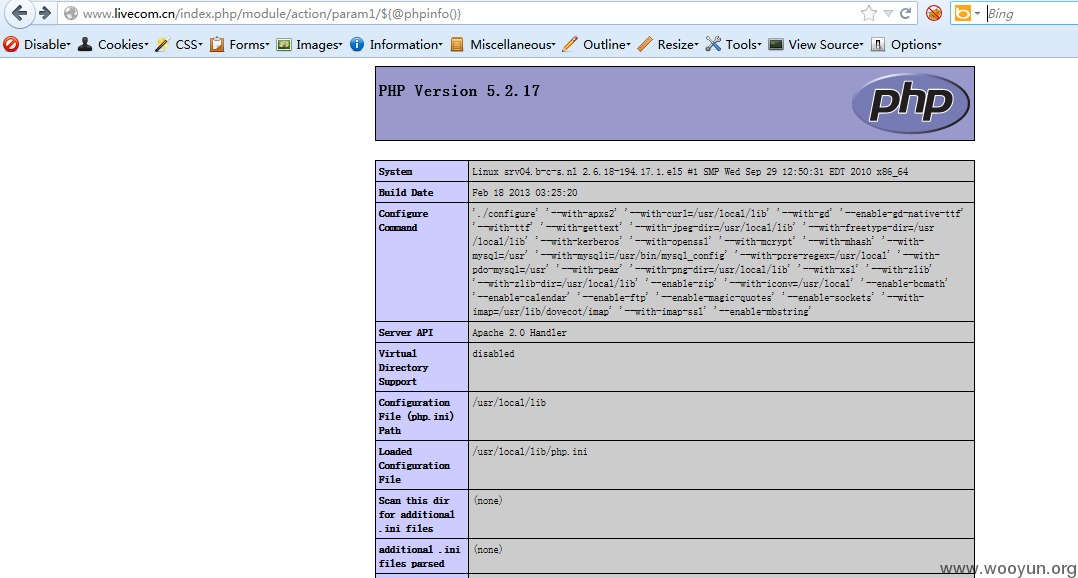
Task: Focus the Bing search field
Action: [1031, 13]
